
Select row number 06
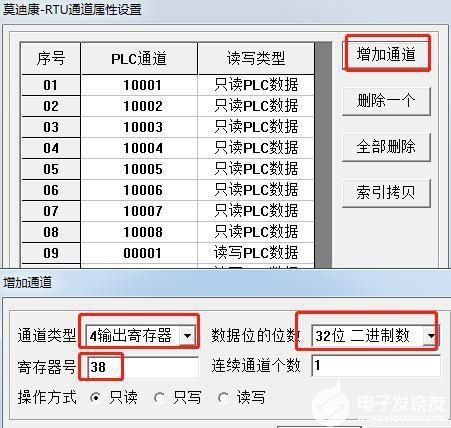[x=51, y=190]
